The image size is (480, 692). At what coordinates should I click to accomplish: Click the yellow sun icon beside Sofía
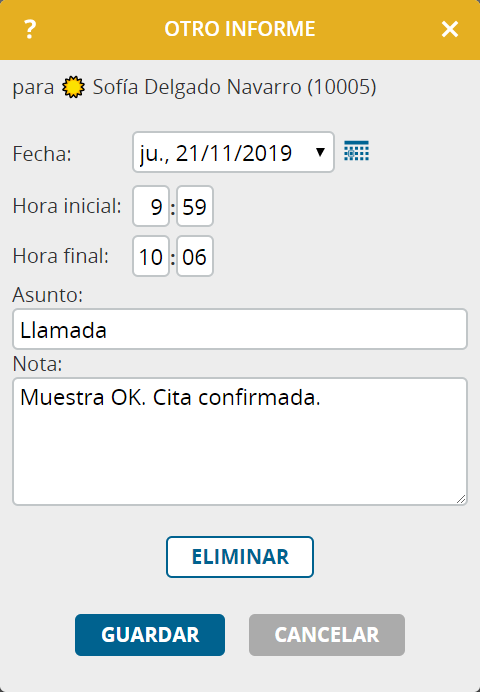click(x=73, y=87)
